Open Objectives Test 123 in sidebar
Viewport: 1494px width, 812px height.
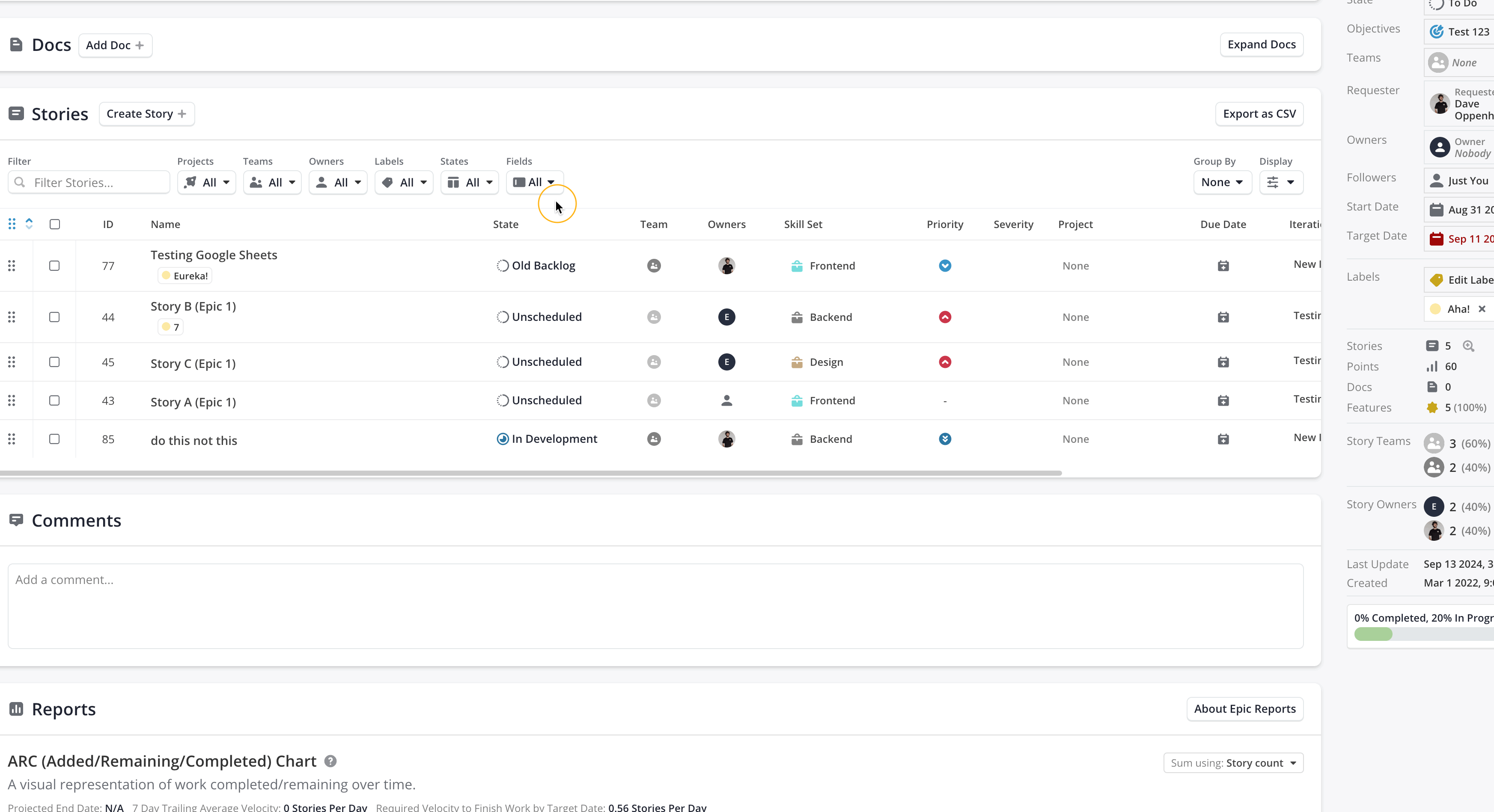point(1460,32)
